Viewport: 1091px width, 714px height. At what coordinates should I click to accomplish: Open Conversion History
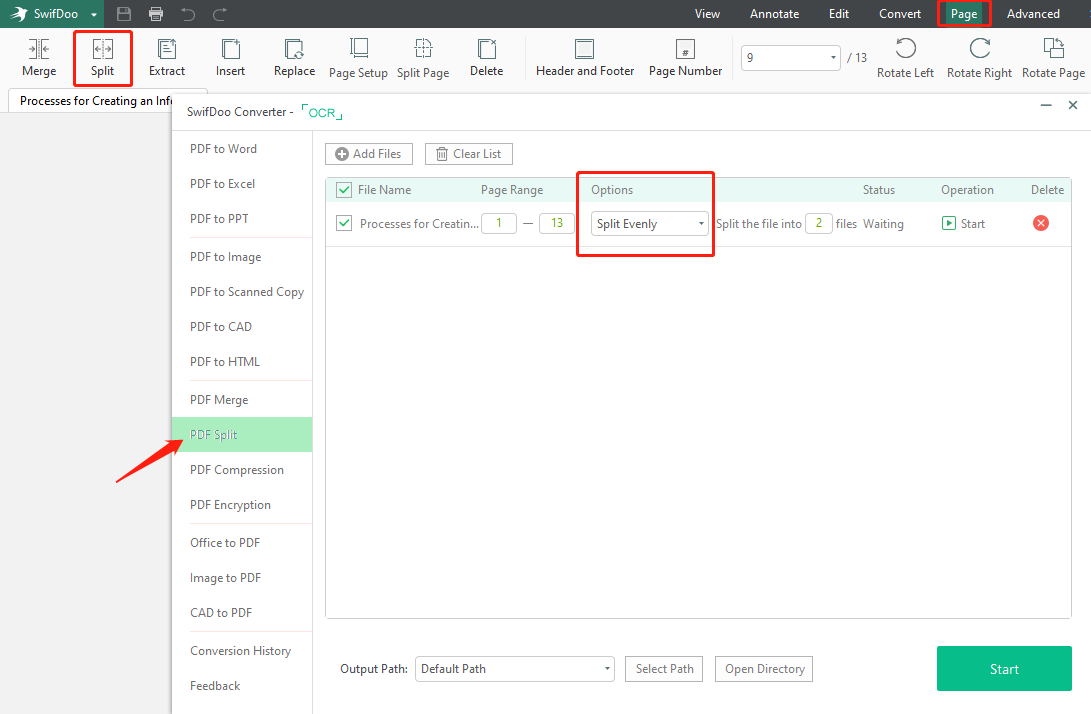[x=241, y=651]
